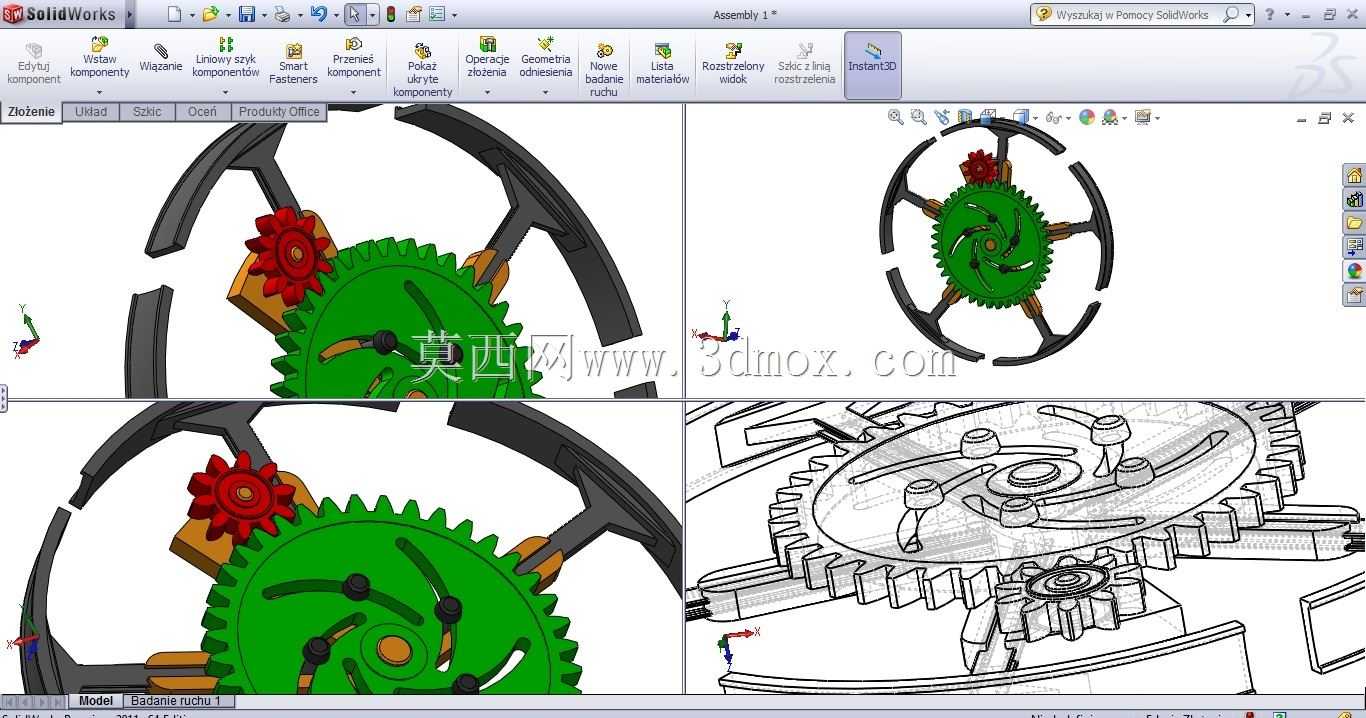1366x718 pixels.
Task: Switch to the Szkic tab
Action: 147,112
